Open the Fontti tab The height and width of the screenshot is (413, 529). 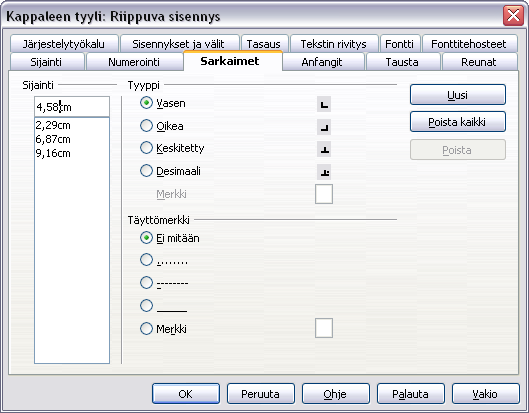400,44
